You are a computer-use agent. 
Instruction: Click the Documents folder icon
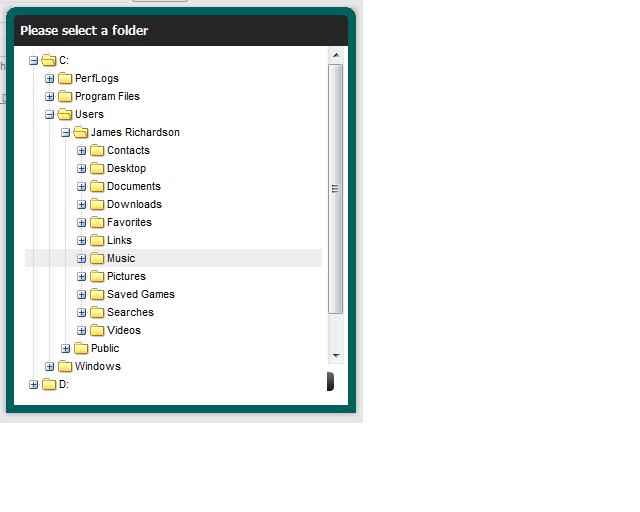click(97, 186)
